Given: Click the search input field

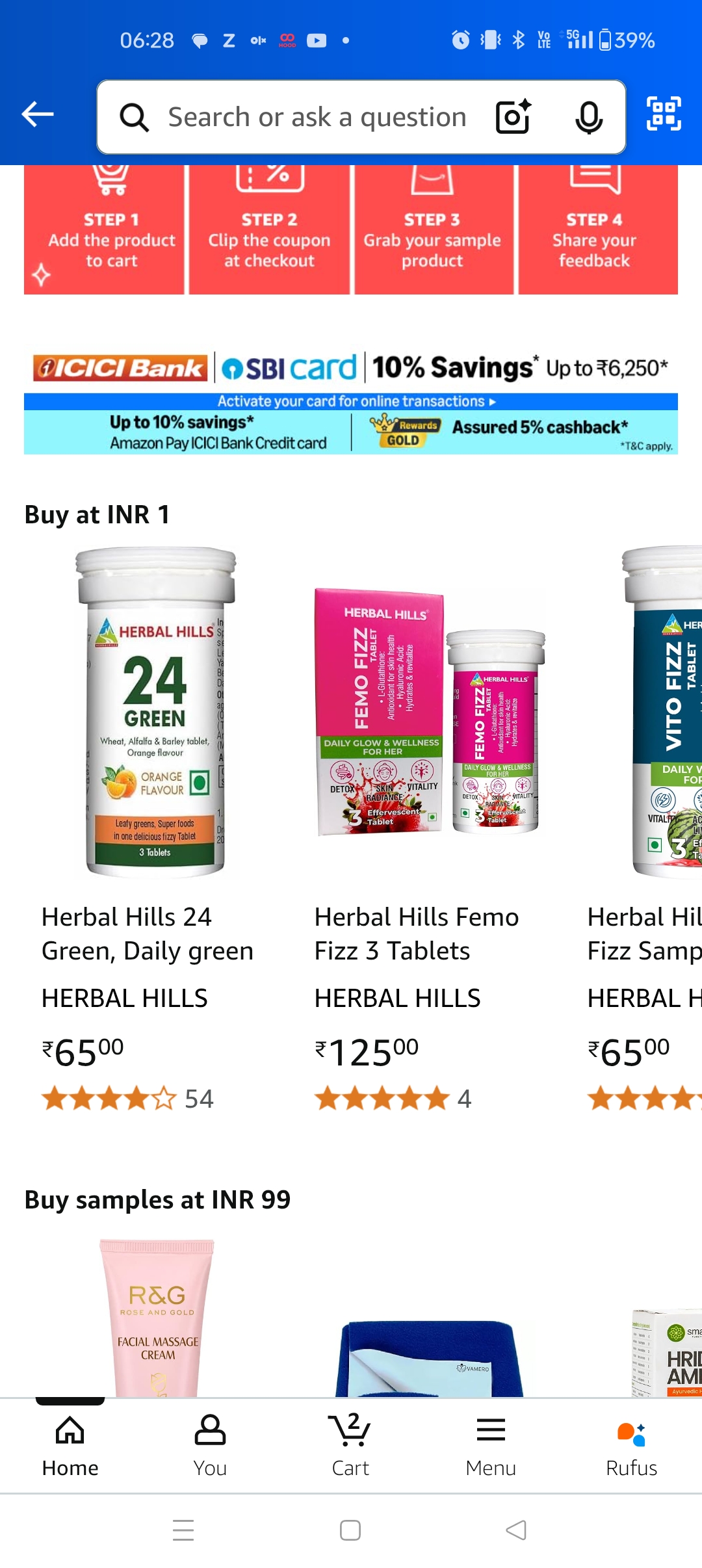Looking at the screenshot, I should click(x=318, y=117).
